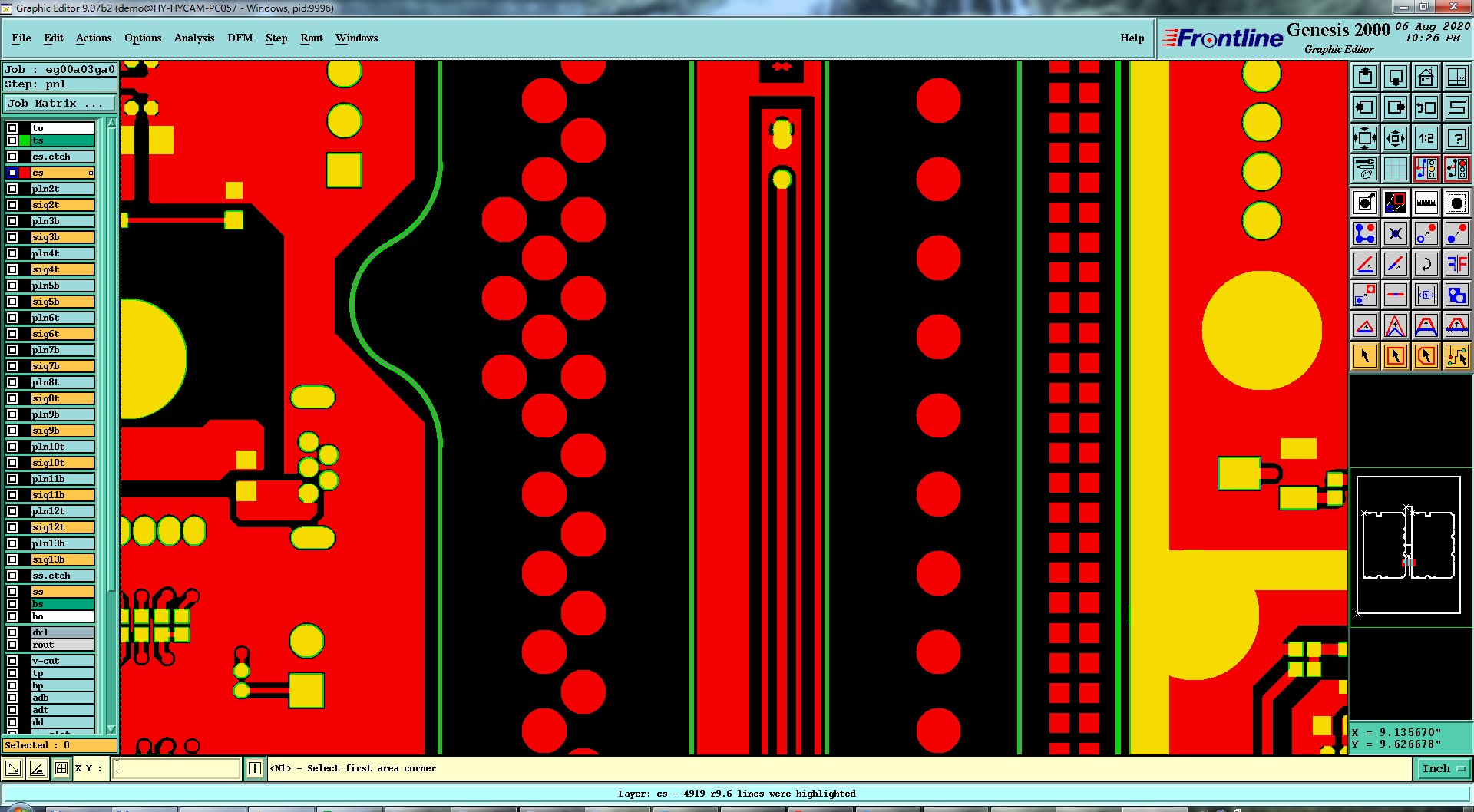Select the rotate feature tool
The height and width of the screenshot is (812, 1474).
(1426, 264)
